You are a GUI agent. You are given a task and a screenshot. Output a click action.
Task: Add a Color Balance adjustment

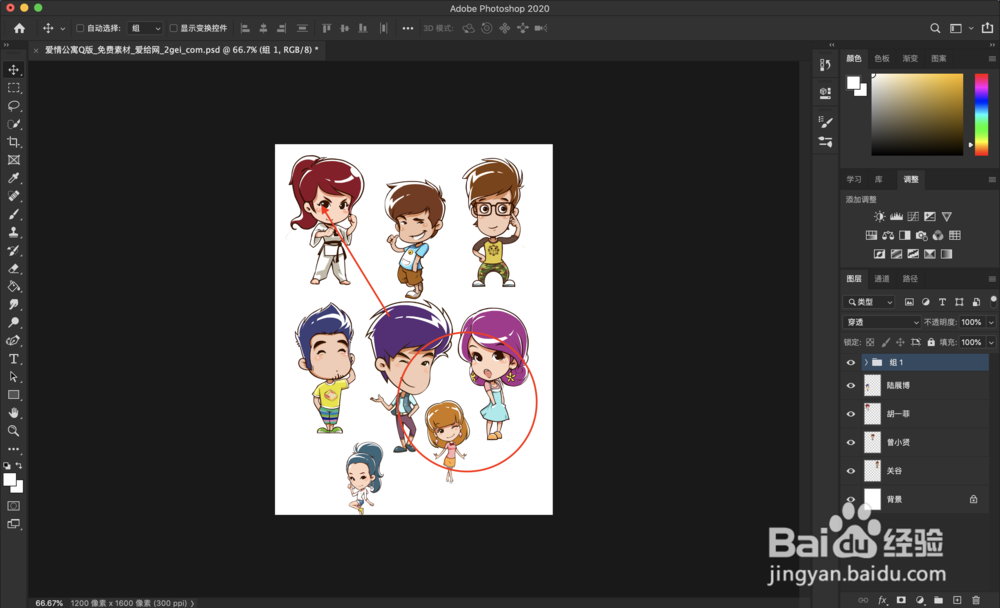click(x=888, y=235)
